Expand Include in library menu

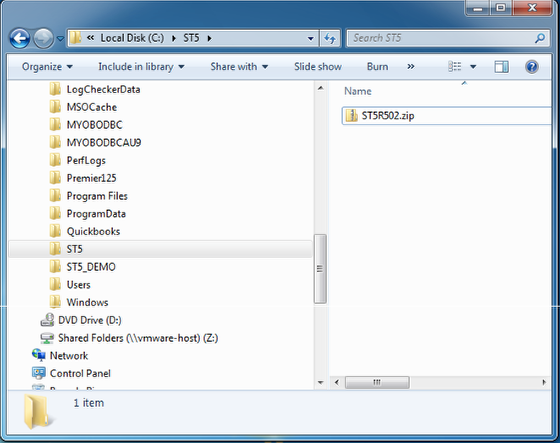tap(141, 67)
